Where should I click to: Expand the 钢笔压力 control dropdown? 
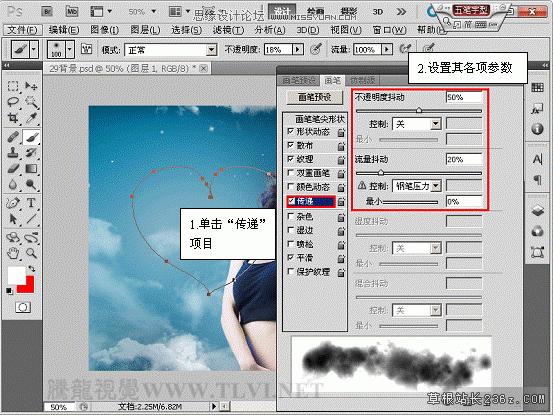[417, 186]
